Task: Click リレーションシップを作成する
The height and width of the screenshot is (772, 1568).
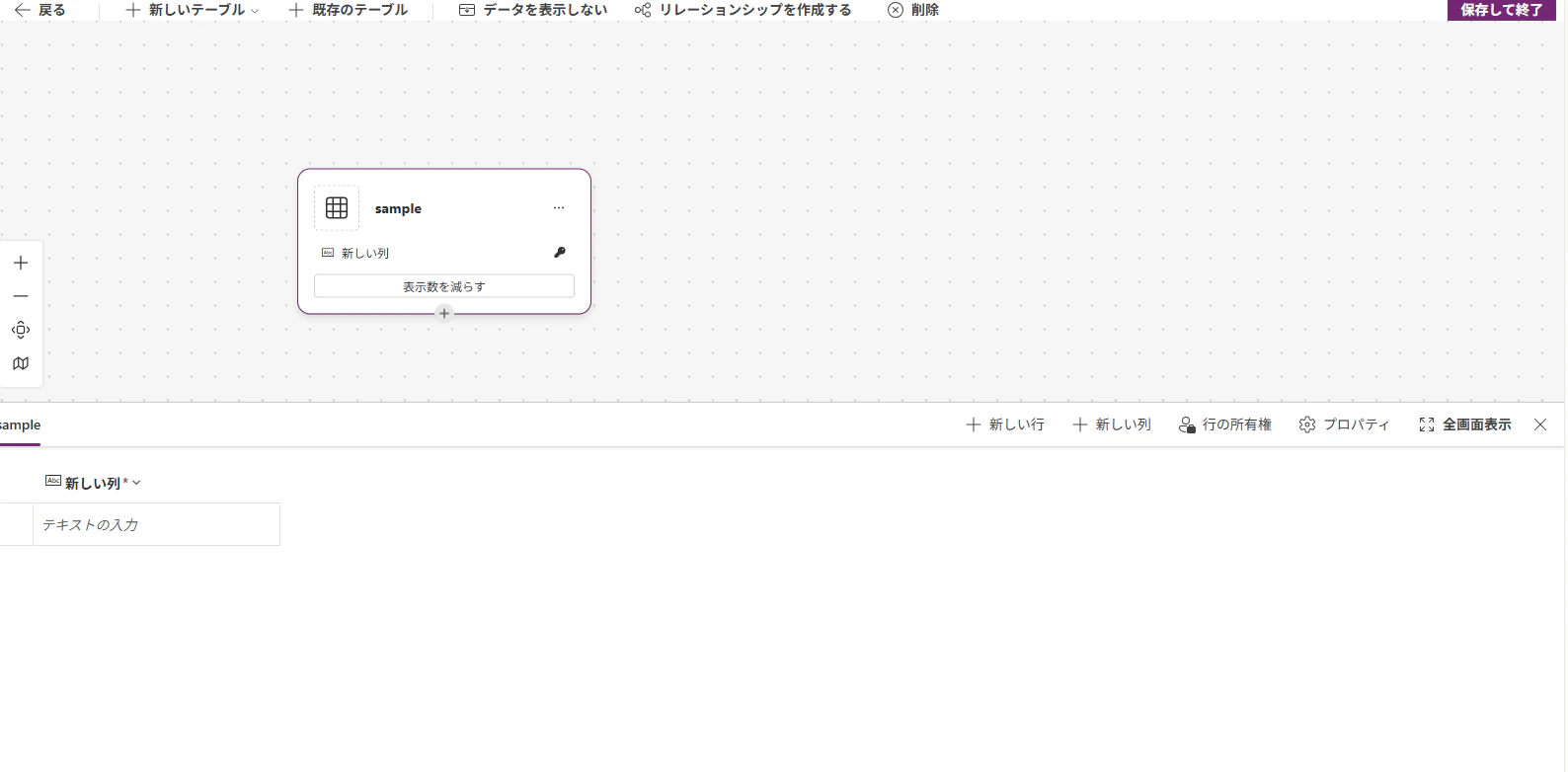Action: pyautogui.click(x=743, y=10)
